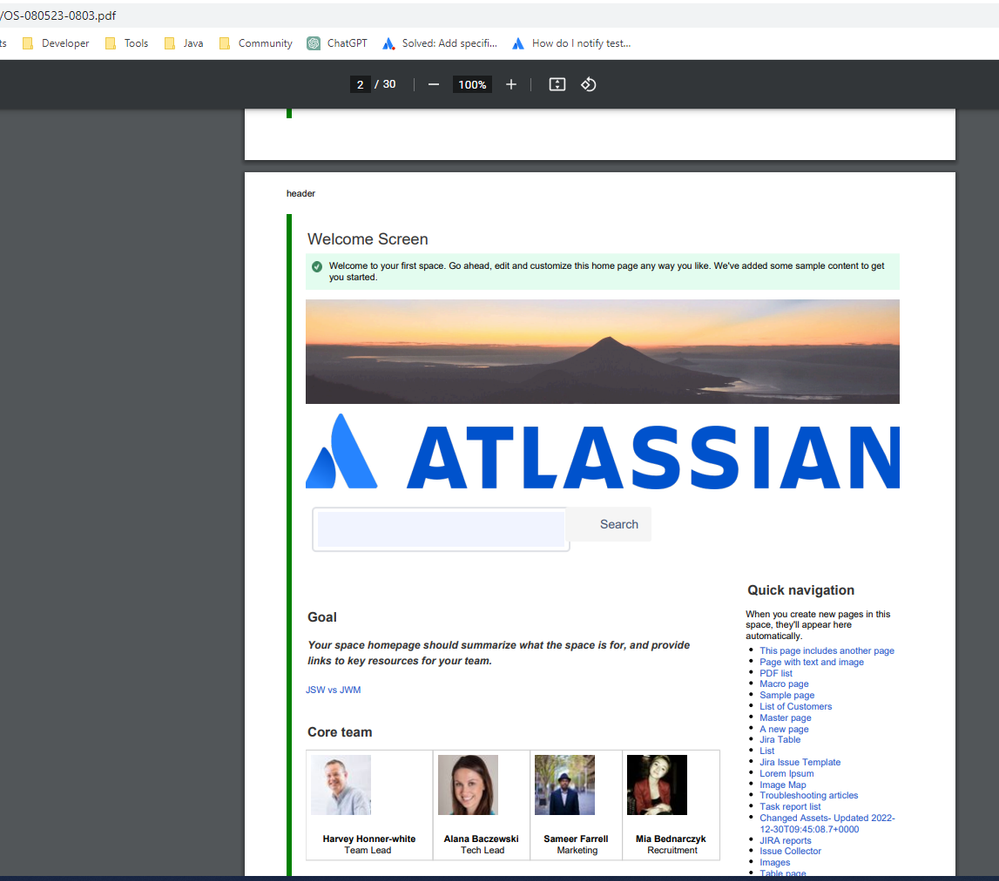Open the ChatGPT bookmark
Screen dimensions: 999x881
coord(337,43)
